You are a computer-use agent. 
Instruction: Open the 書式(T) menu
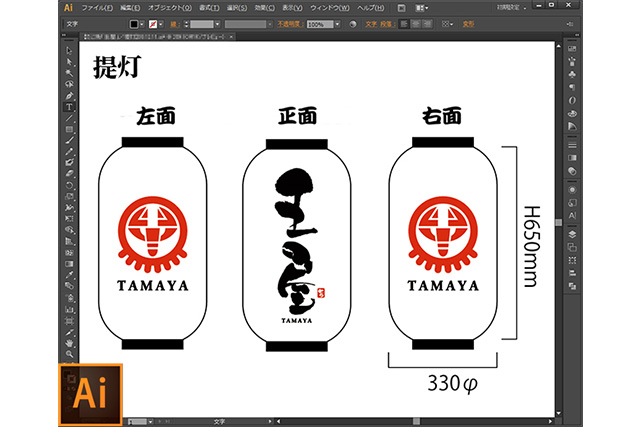209,8
